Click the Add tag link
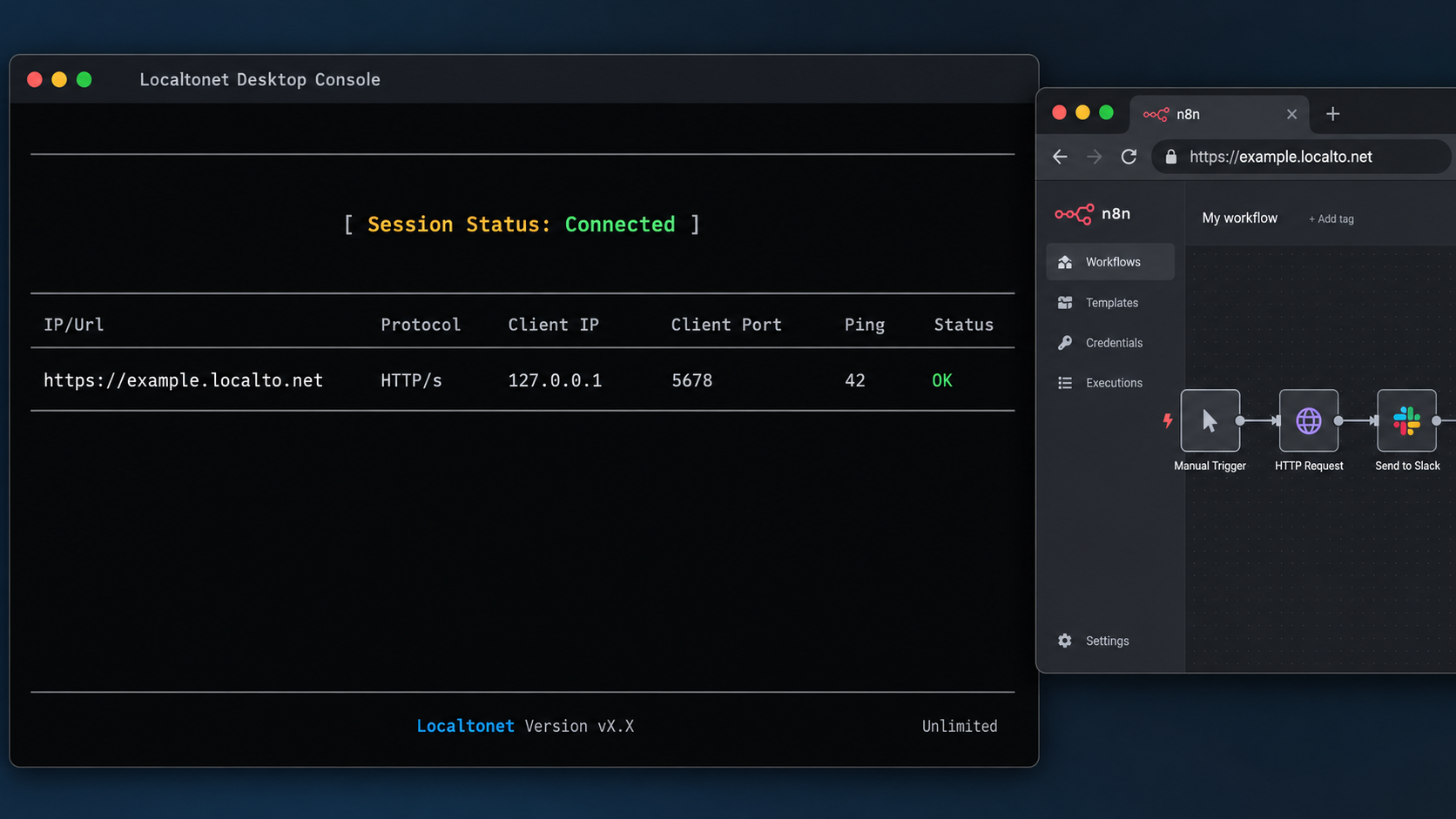The height and width of the screenshot is (819, 1456). point(1331,219)
